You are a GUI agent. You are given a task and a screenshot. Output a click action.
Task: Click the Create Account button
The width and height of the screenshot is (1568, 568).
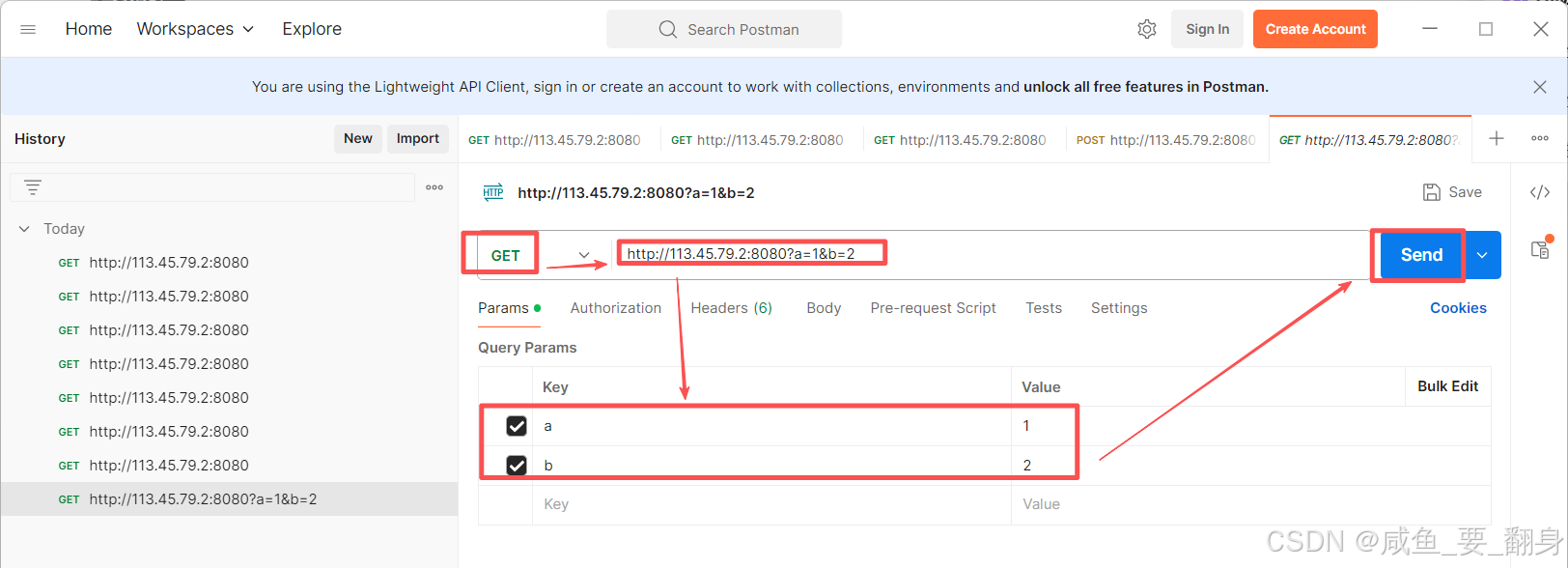coord(1315,29)
